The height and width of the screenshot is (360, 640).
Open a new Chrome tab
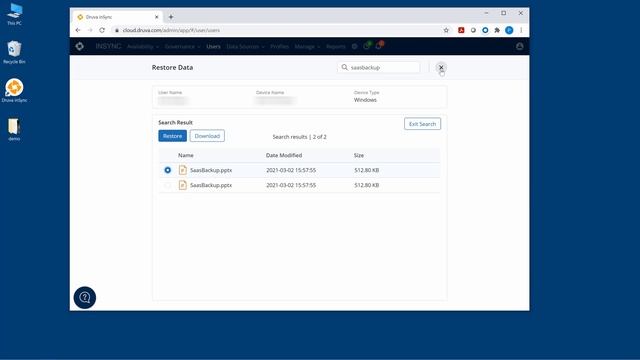tap(171, 17)
